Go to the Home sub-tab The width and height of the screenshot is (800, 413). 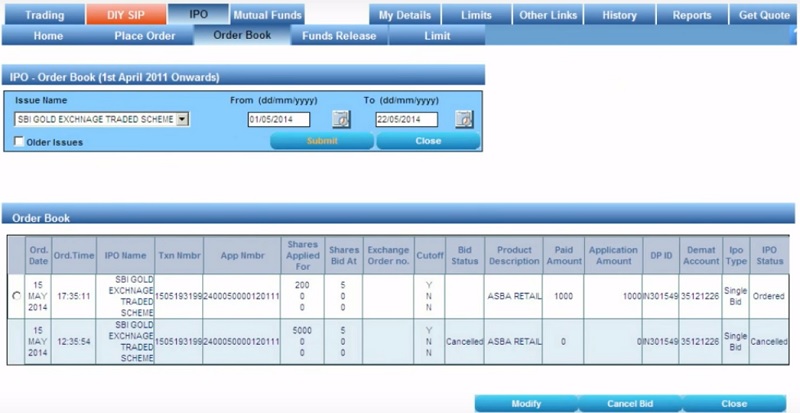coord(48,36)
